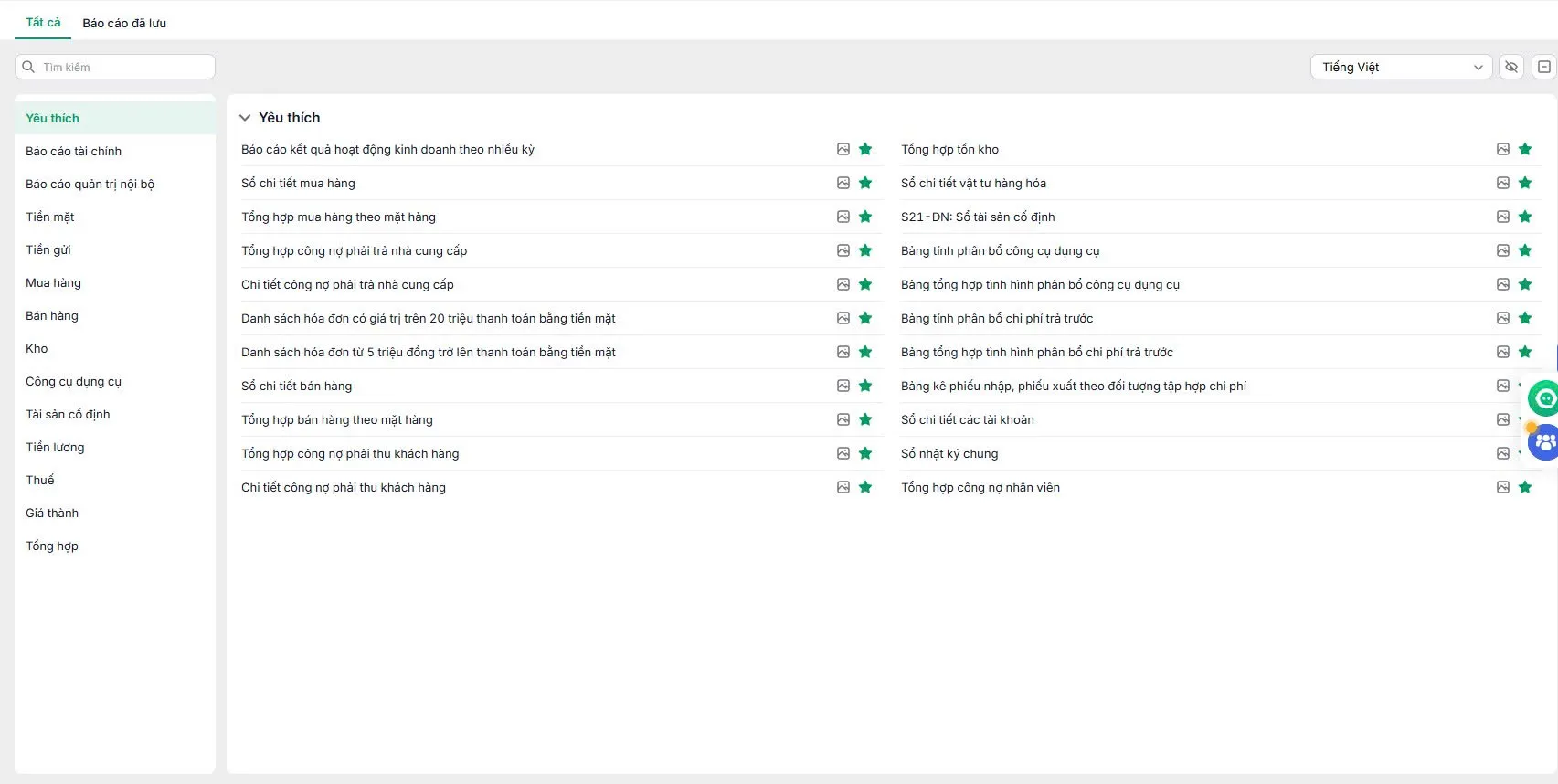Toggle the hidden reports eye-slash icon
1558x784 pixels.
click(1511, 67)
